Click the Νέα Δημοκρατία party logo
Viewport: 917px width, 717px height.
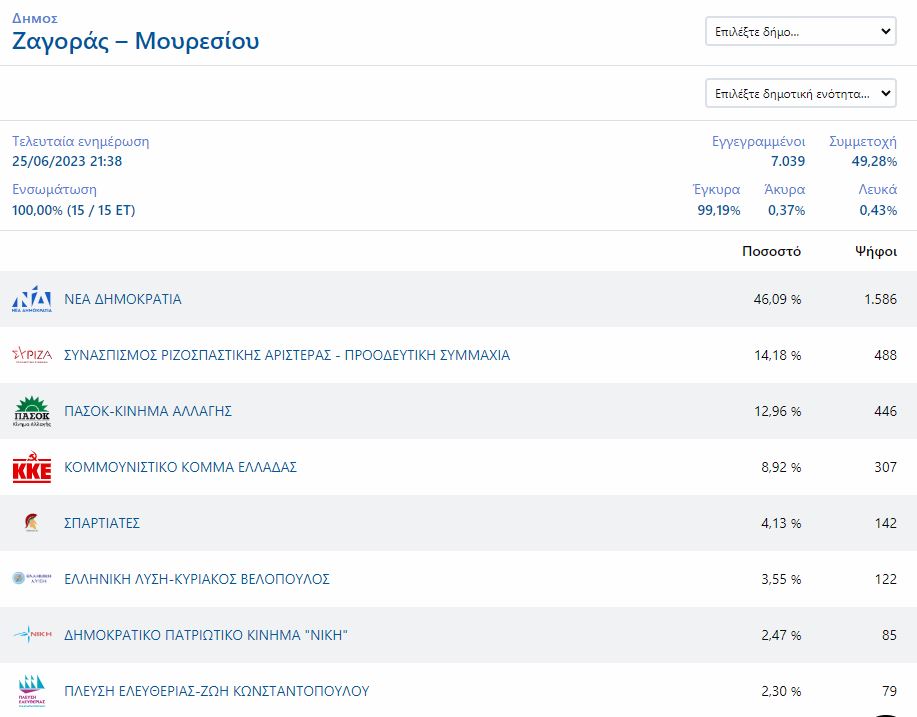coord(32,299)
